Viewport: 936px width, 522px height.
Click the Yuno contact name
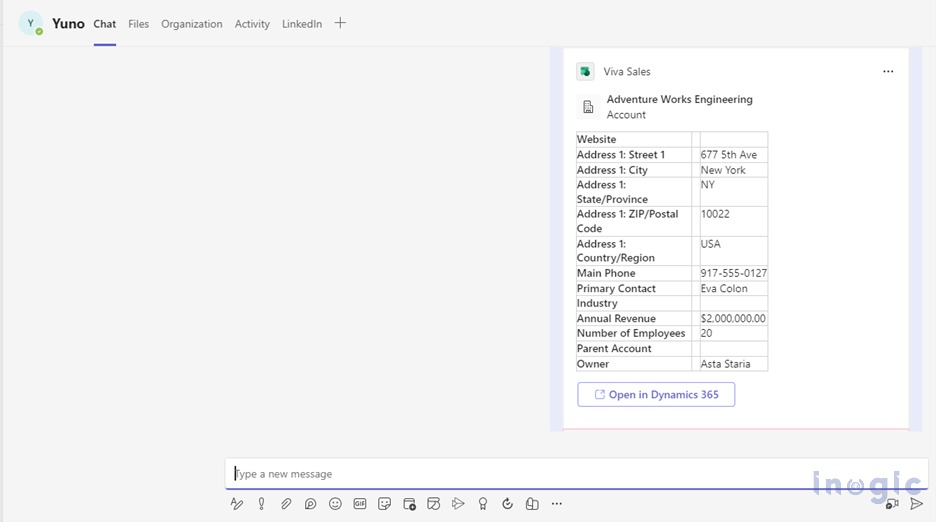(68, 24)
